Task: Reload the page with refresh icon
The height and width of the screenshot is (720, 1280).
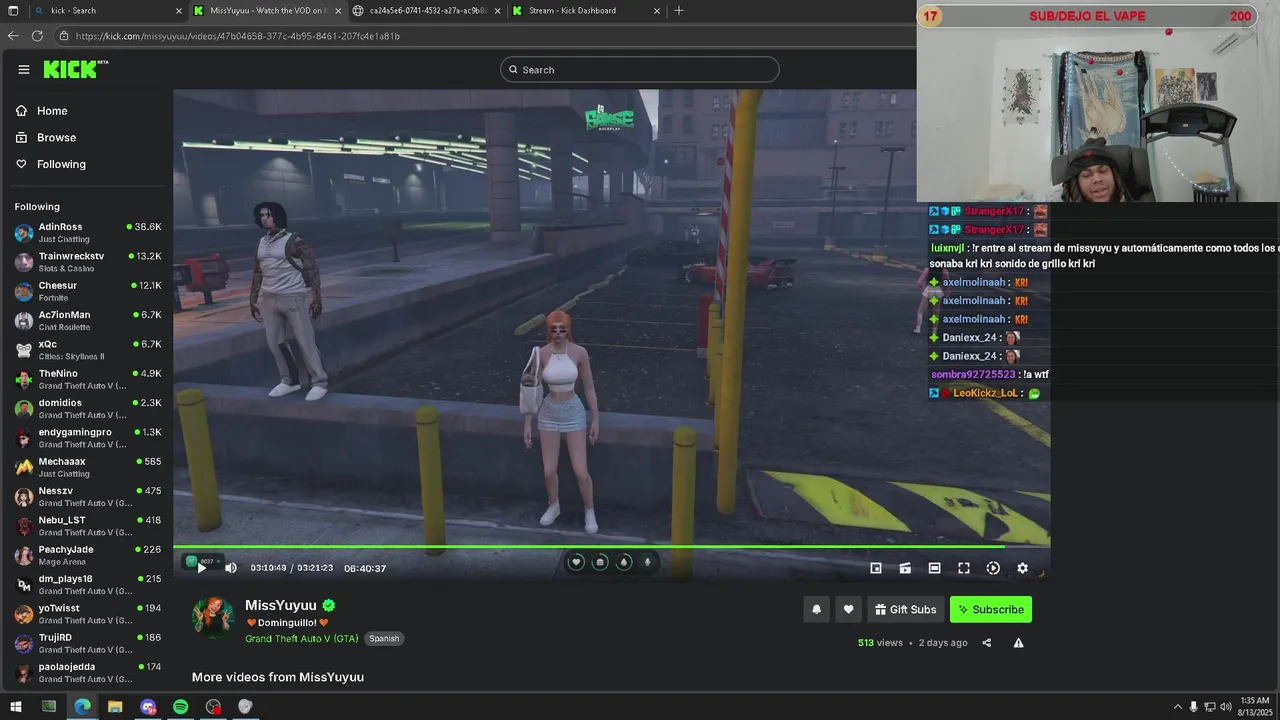Action: [37, 36]
